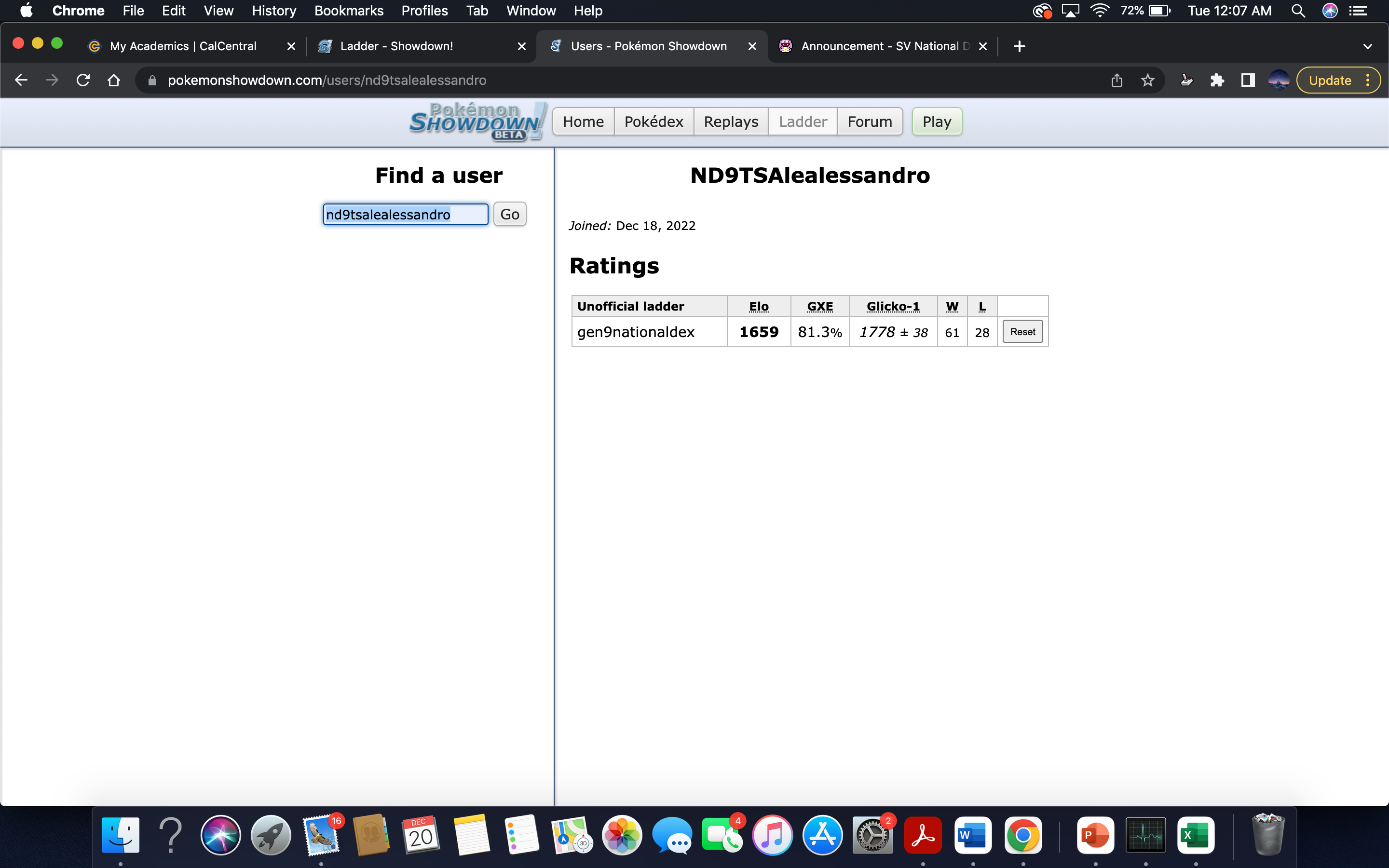Click the Elo column header
Viewport: 1389px width, 868px height.
tap(759, 307)
